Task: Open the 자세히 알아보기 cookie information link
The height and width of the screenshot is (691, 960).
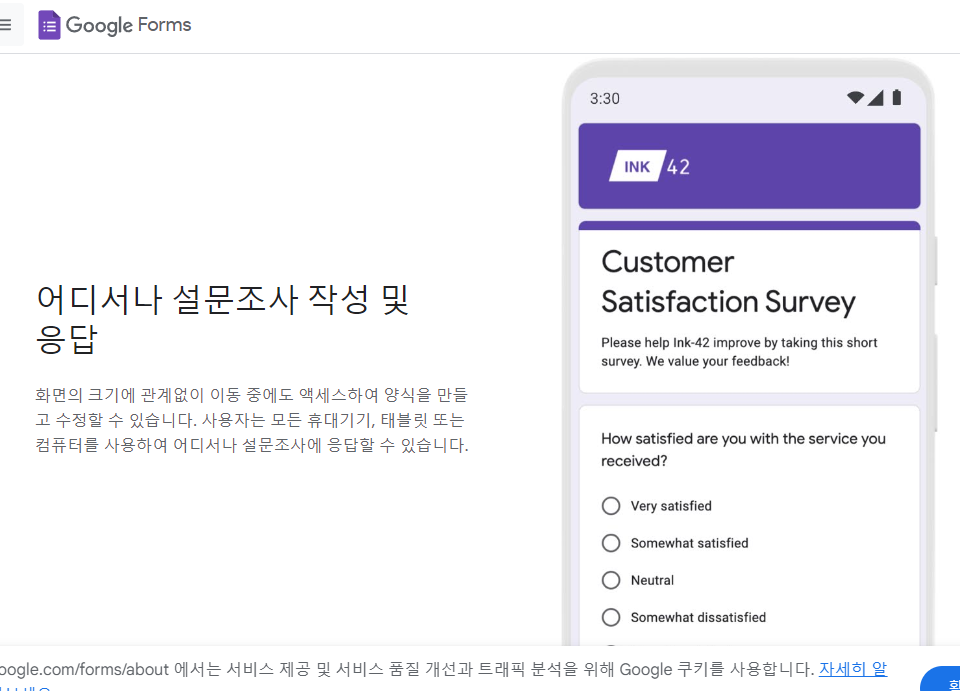Action: (x=852, y=668)
